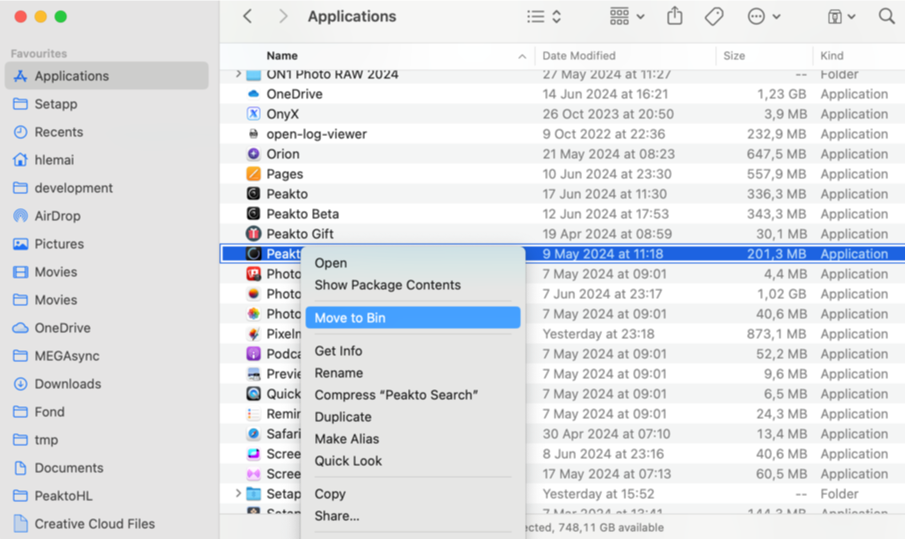Select the Reminders app icon

click(253, 414)
